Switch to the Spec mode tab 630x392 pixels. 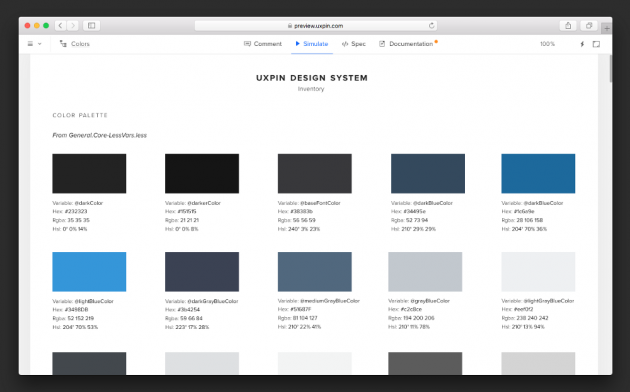click(354, 44)
